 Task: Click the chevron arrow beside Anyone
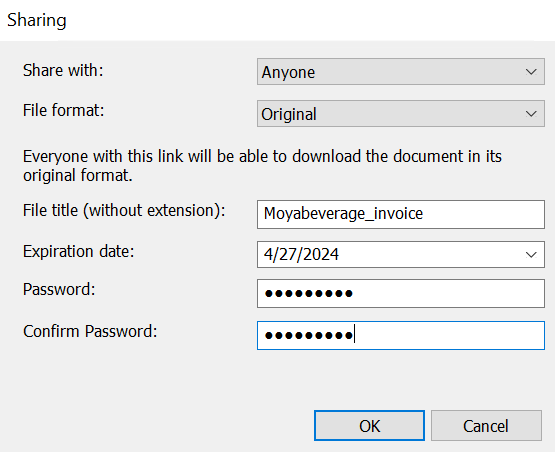[531, 72]
